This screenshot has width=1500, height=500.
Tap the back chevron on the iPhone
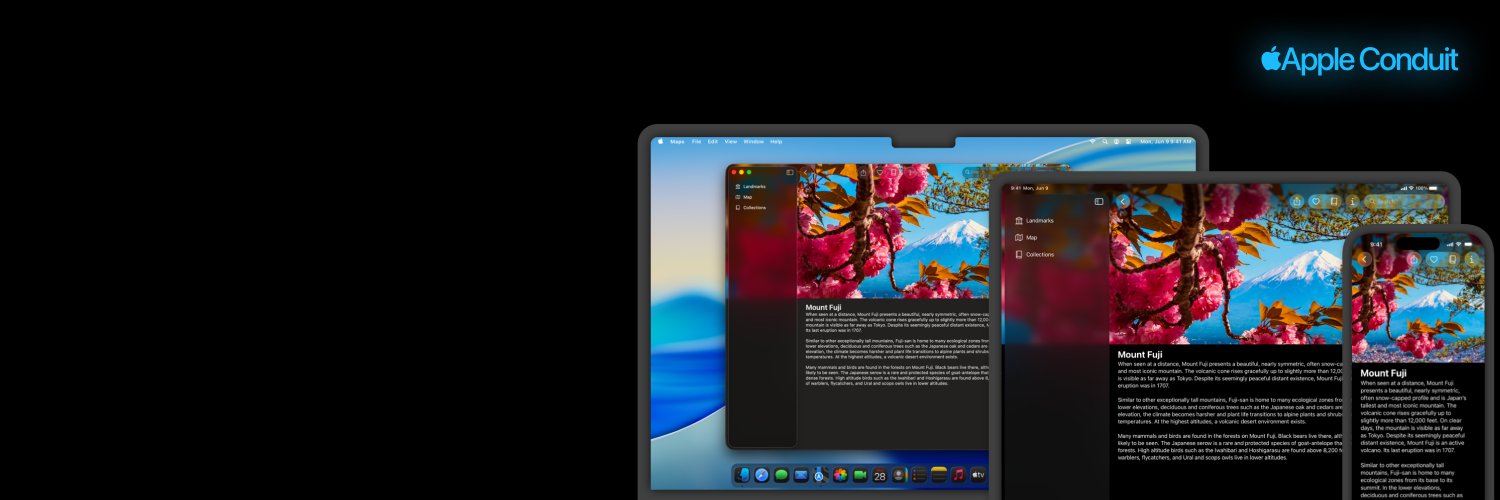tap(1365, 259)
